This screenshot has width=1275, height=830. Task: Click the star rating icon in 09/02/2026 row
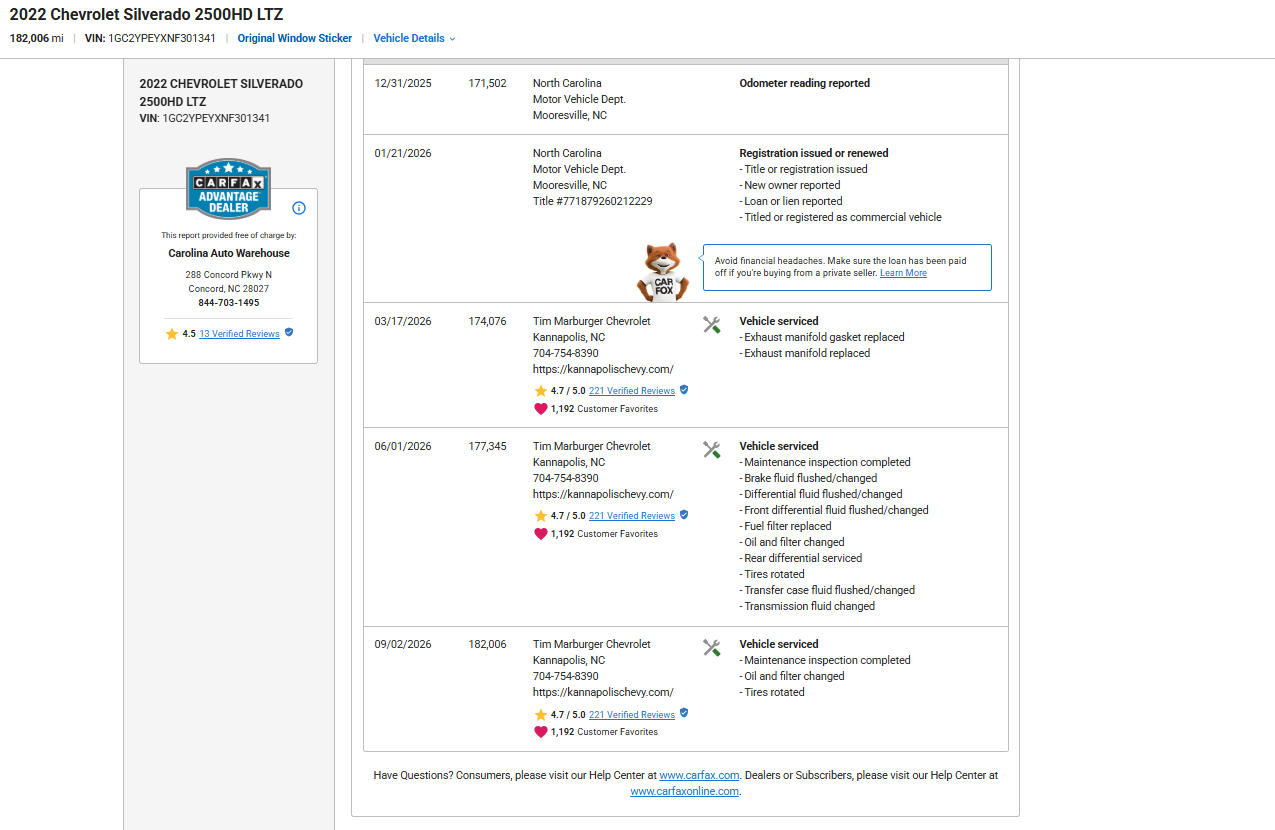tap(540, 715)
